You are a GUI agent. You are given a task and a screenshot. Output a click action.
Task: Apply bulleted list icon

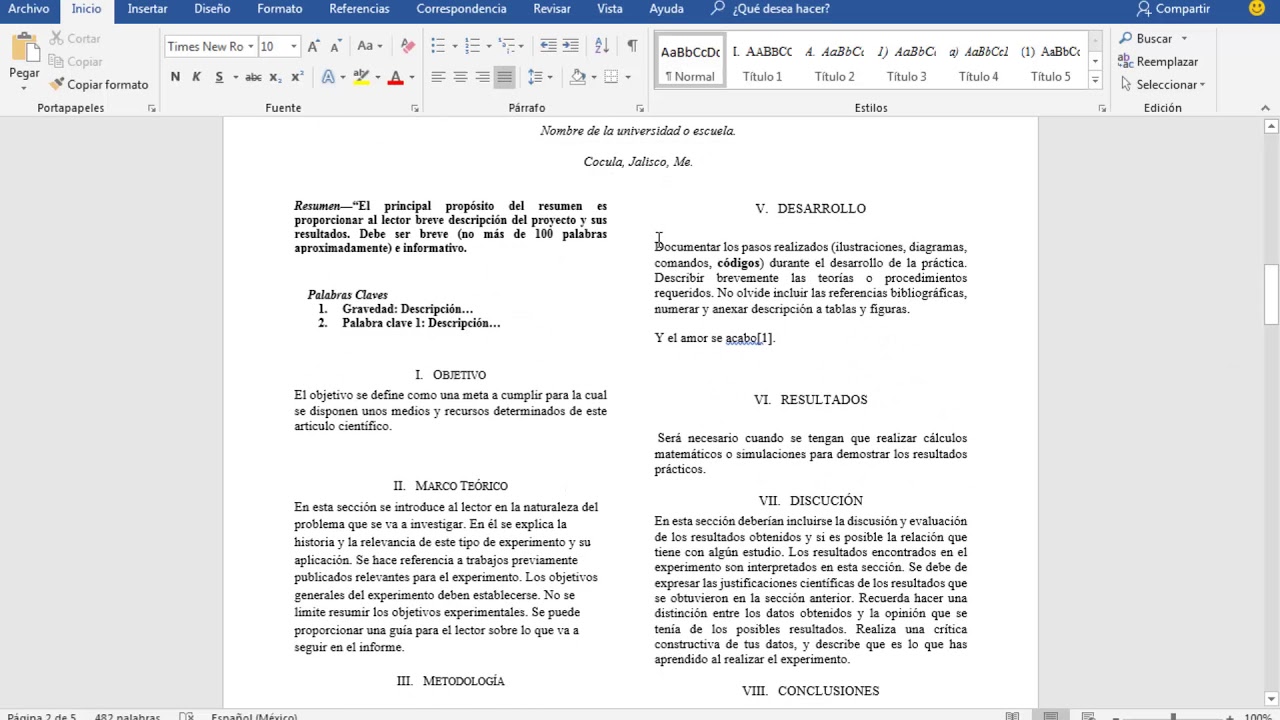pos(438,46)
